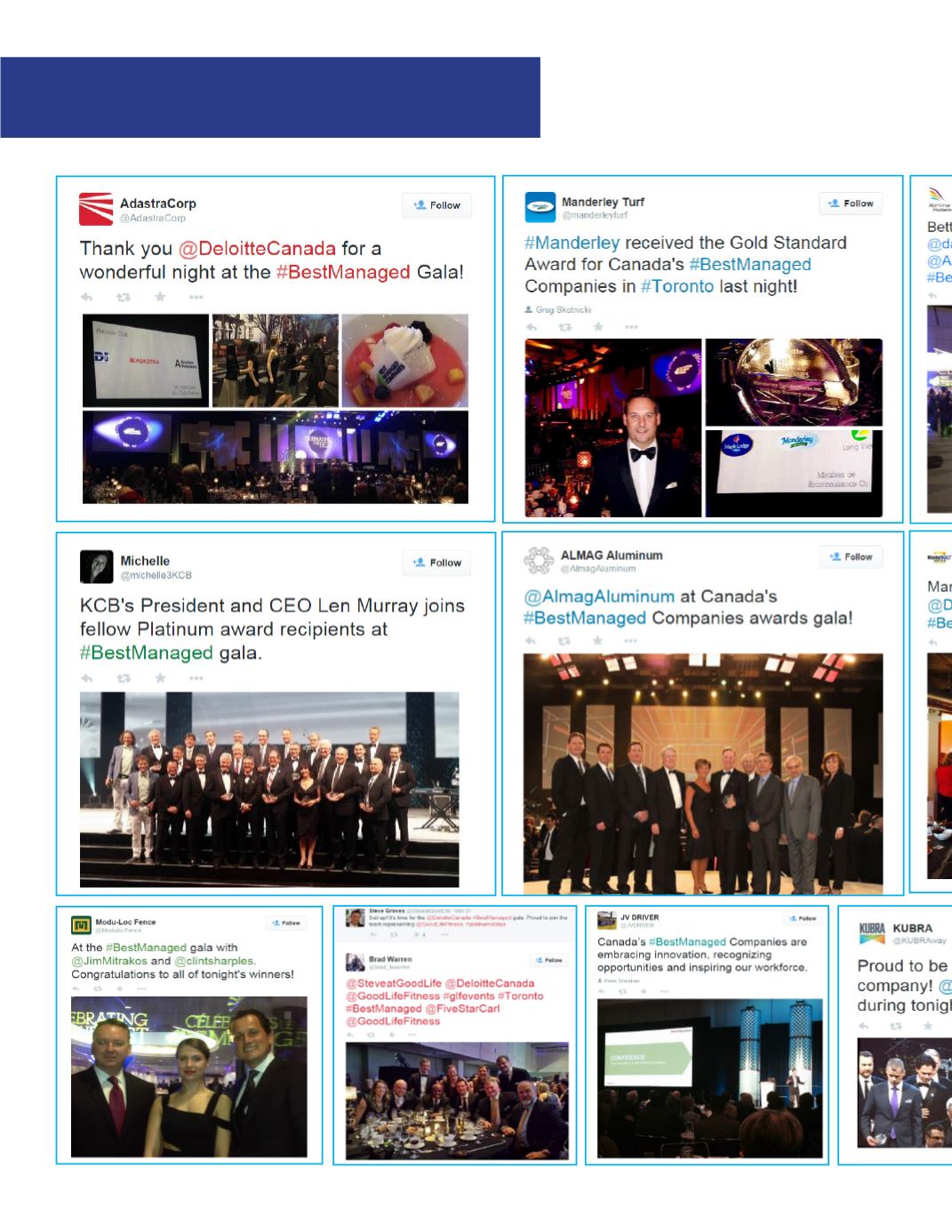Retweet the Manderley Turf tweet

[x=564, y=327]
